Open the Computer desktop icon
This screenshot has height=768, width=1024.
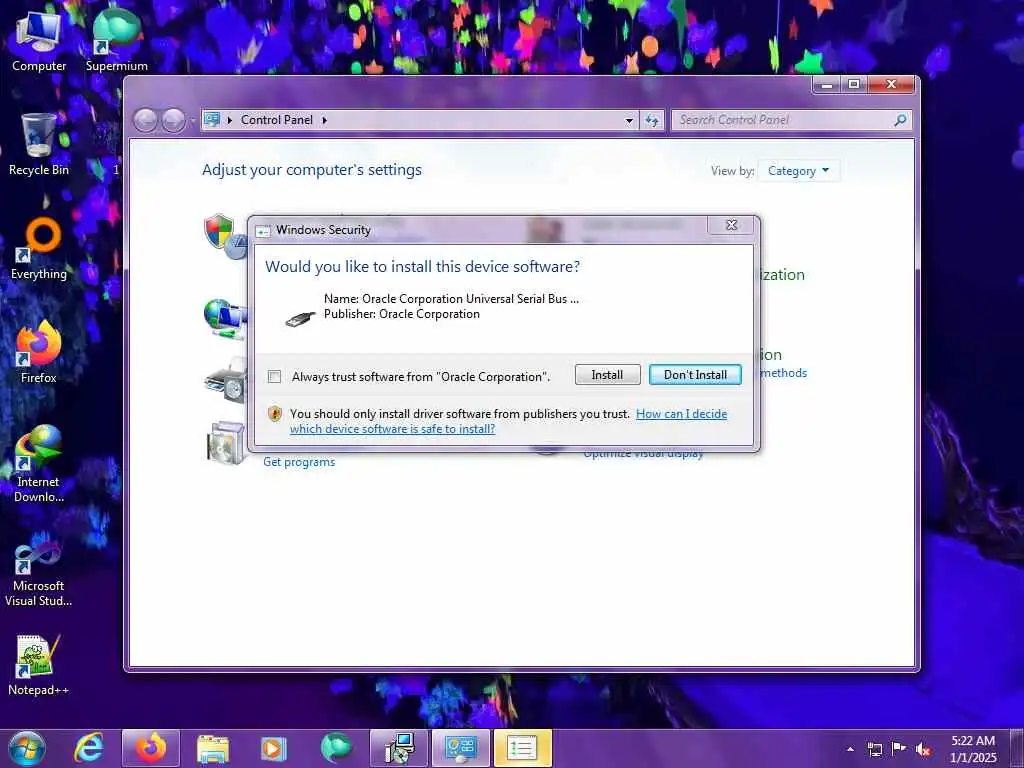click(39, 40)
